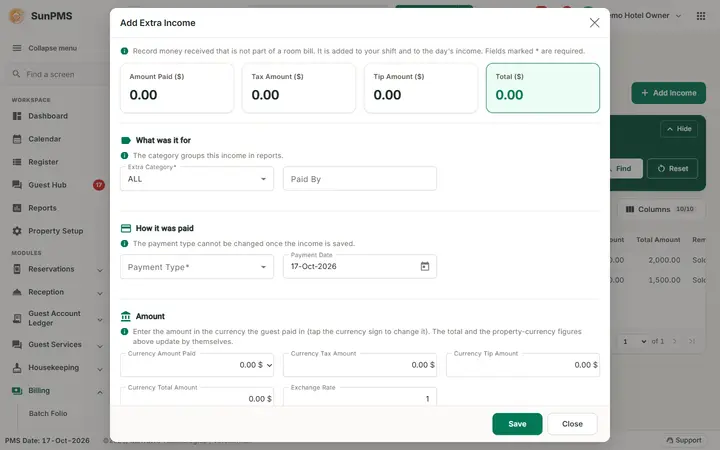Screen dimensions: 720x450
Task: Click the Currency Tip Amount field
Action: [x=523, y=365]
